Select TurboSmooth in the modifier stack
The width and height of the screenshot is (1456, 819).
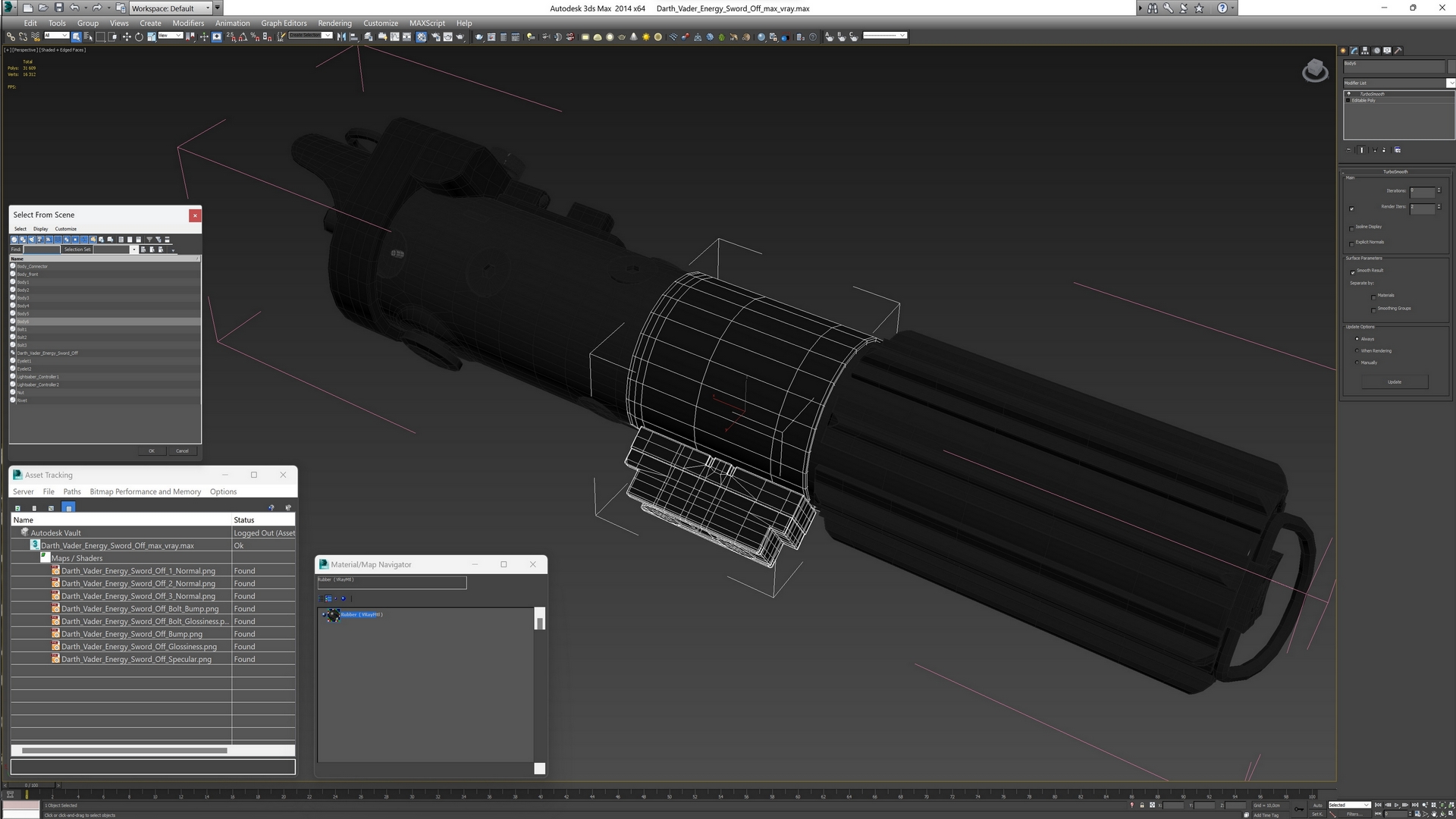[x=1372, y=94]
